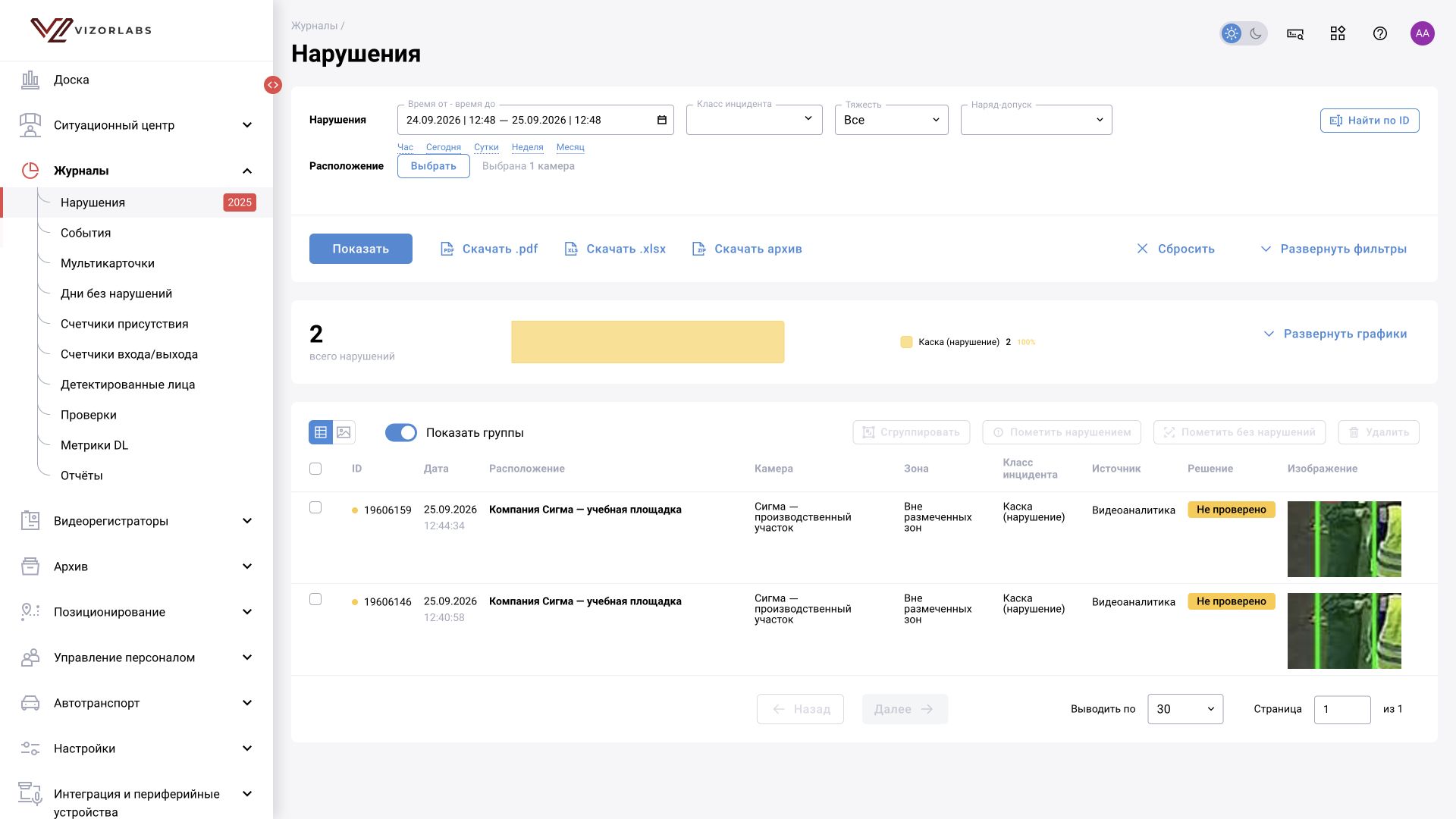The height and width of the screenshot is (819, 1456).
Task: Open Мультикарточки journal item
Action: pos(108,263)
